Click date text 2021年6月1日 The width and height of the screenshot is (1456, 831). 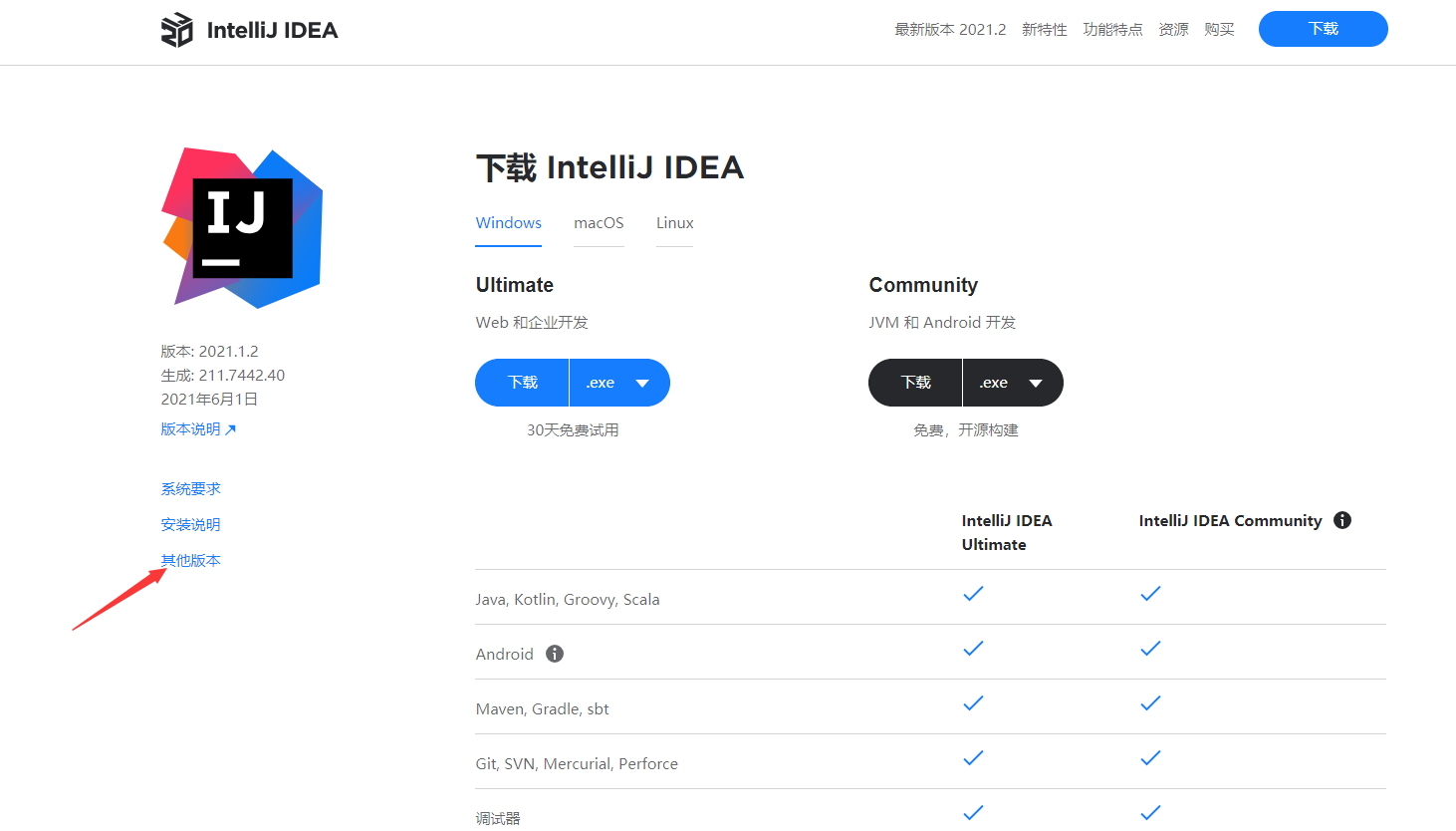(209, 400)
